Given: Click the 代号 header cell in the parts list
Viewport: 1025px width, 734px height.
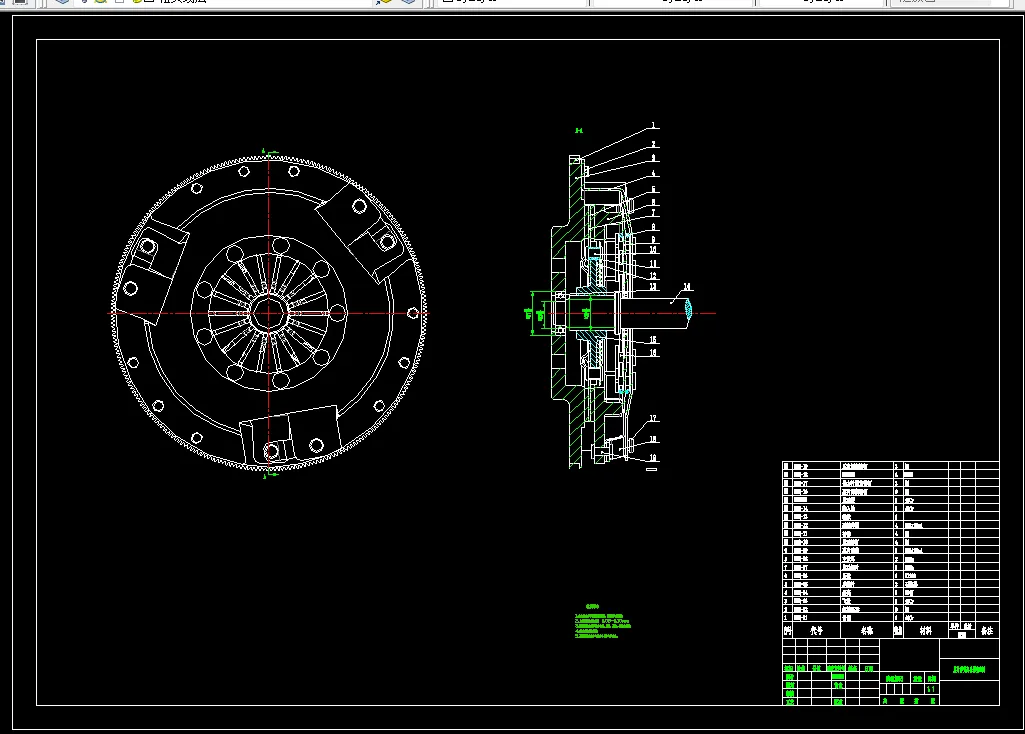Looking at the screenshot, I should click(x=816, y=631).
